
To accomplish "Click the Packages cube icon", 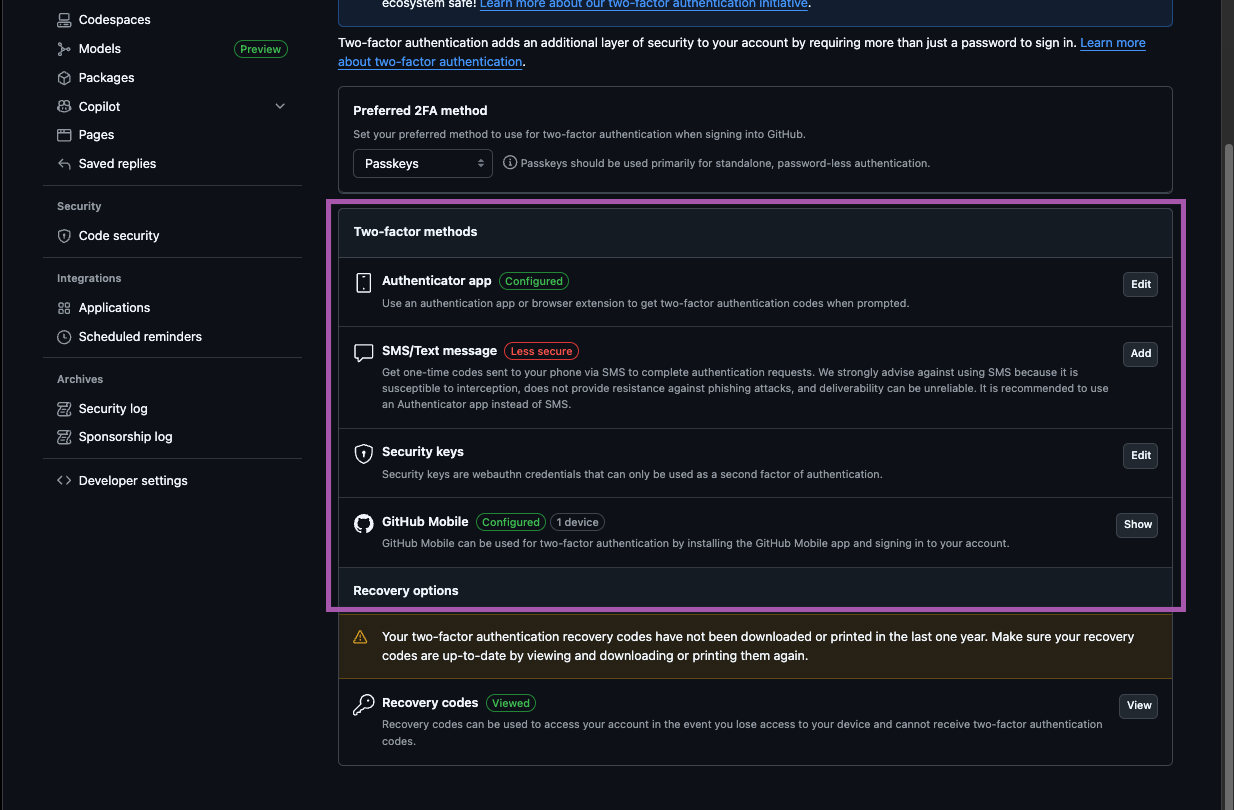I will tap(64, 78).
